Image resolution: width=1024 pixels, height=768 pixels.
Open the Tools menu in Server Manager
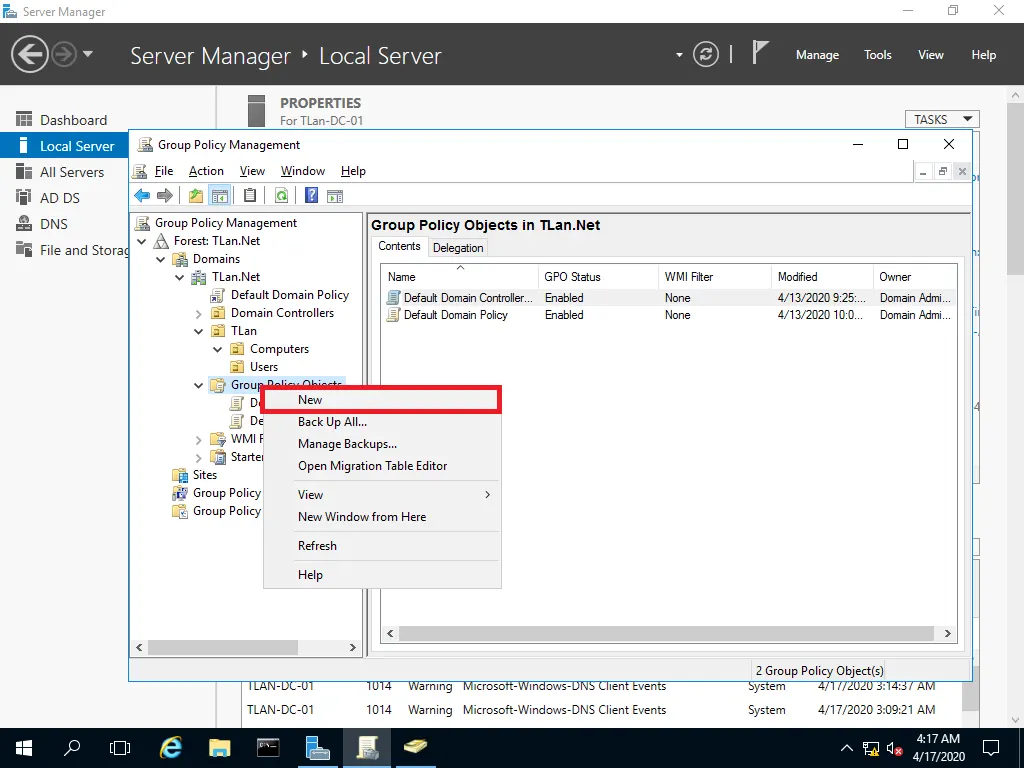(x=878, y=55)
